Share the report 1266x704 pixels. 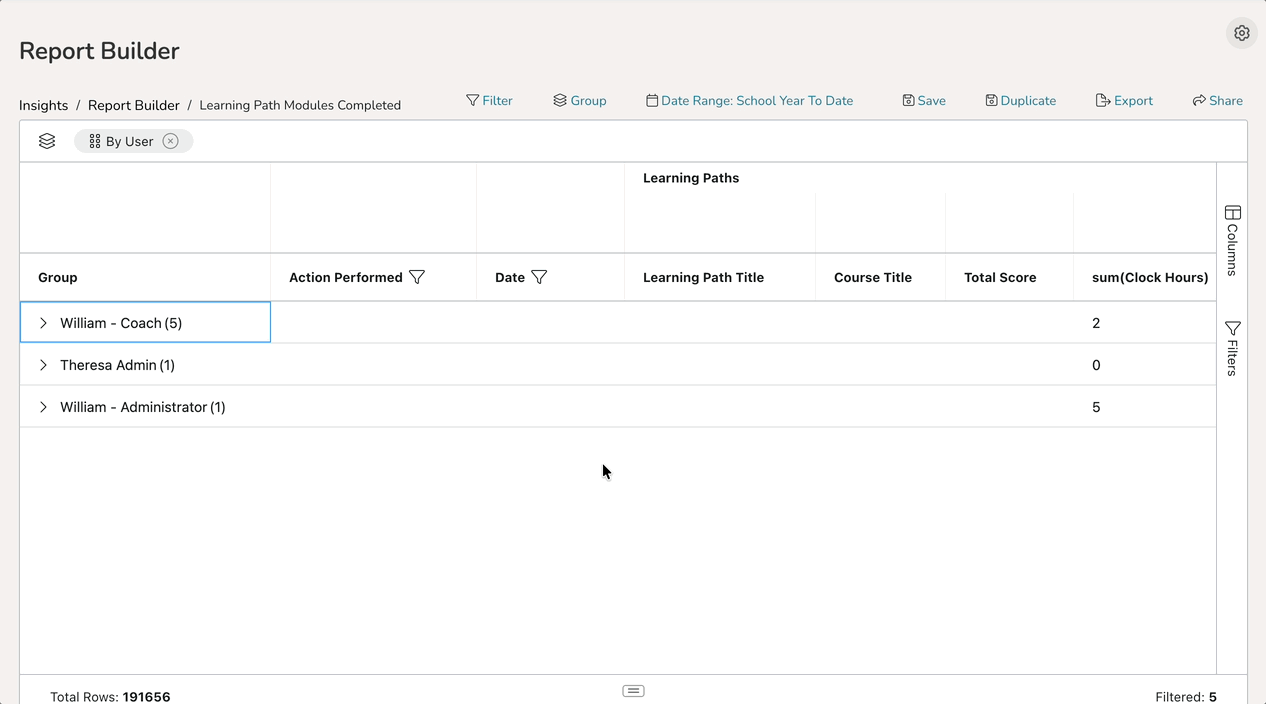(x=1217, y=101)
